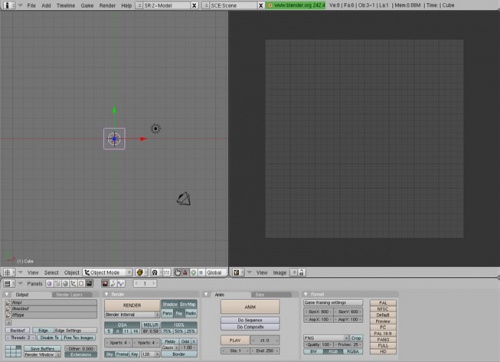Click the Quality: 100 number field
Screen dimensions: 500x362
click(318, 345)
